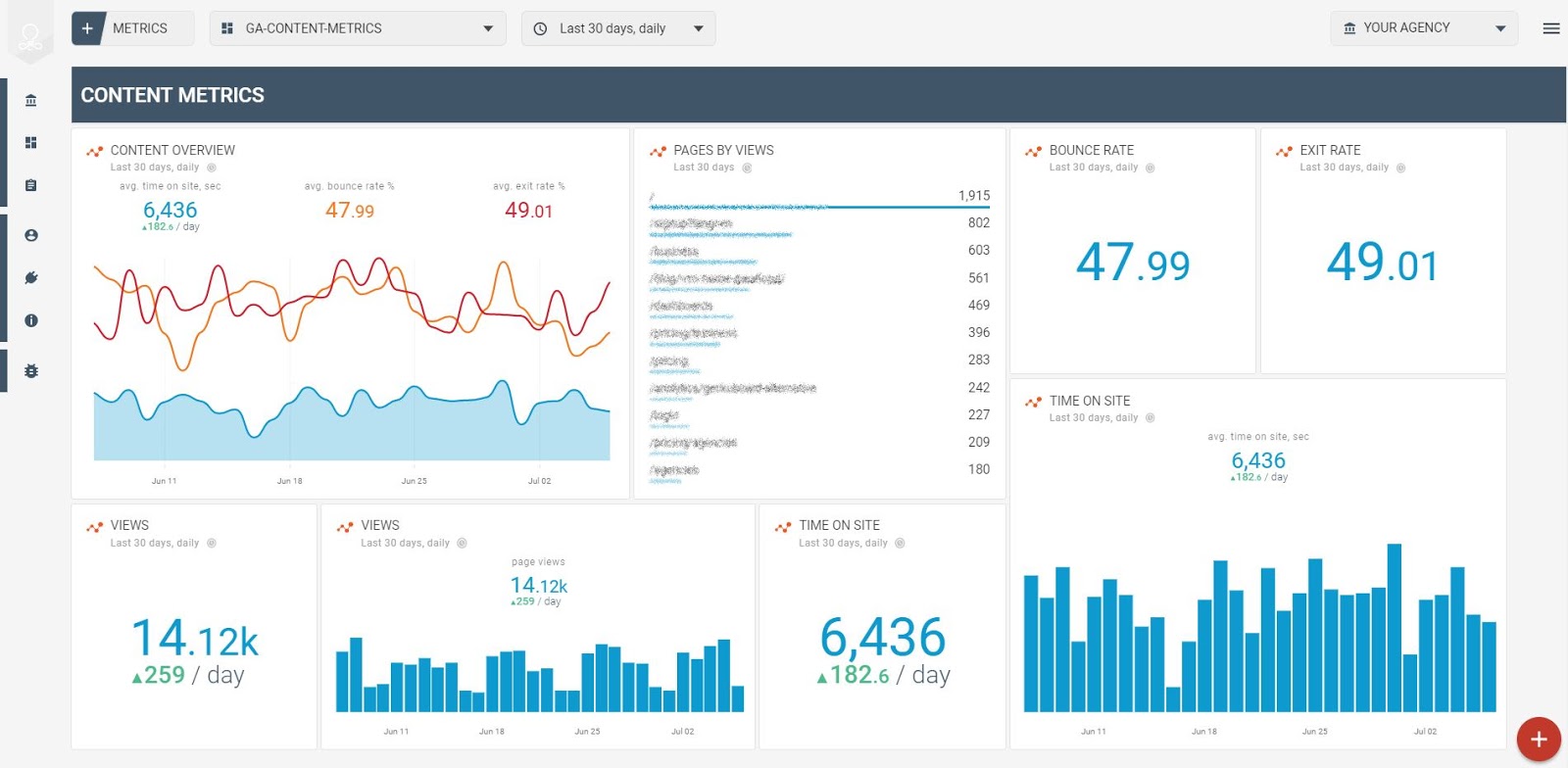Image resolution: width=1568 pixels, height=768 pixels.
Task: Open the user account icon in sidebar
Action: pyautogui.click(x=31, y=235)
